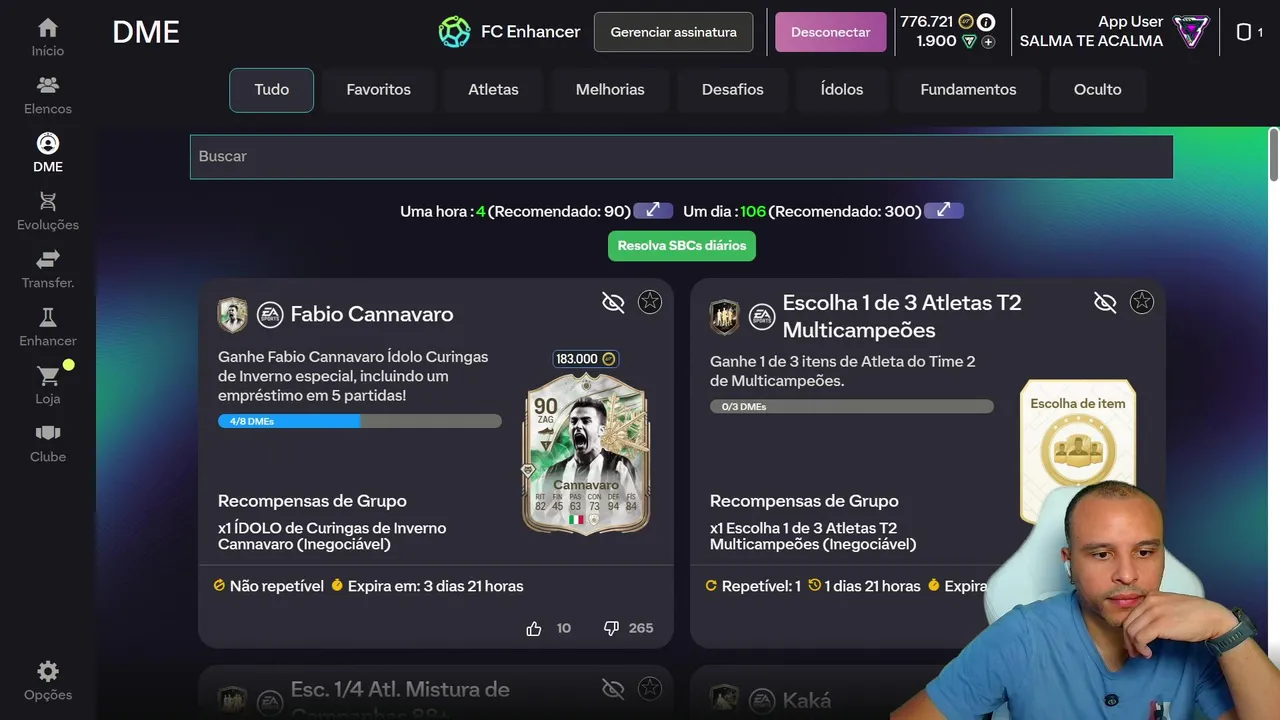Open Enhancer flask icon in sidebar
The height and width of the screenshot is (720, 1280).
(x=47, y=318)
